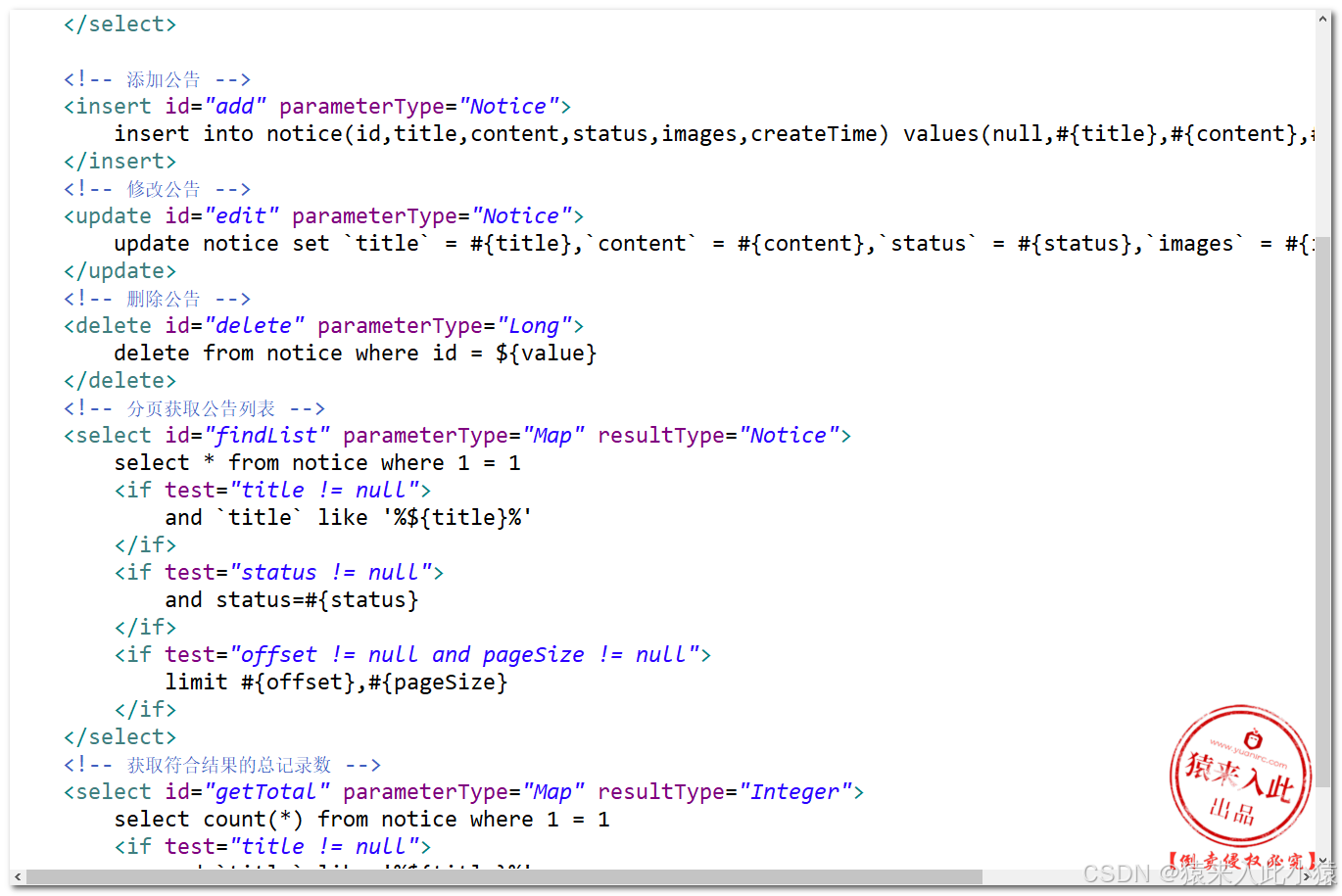This screenshot has height=896, width=1342.
Task: Click the </select> tag closing findList
Action: click(120, 737)
